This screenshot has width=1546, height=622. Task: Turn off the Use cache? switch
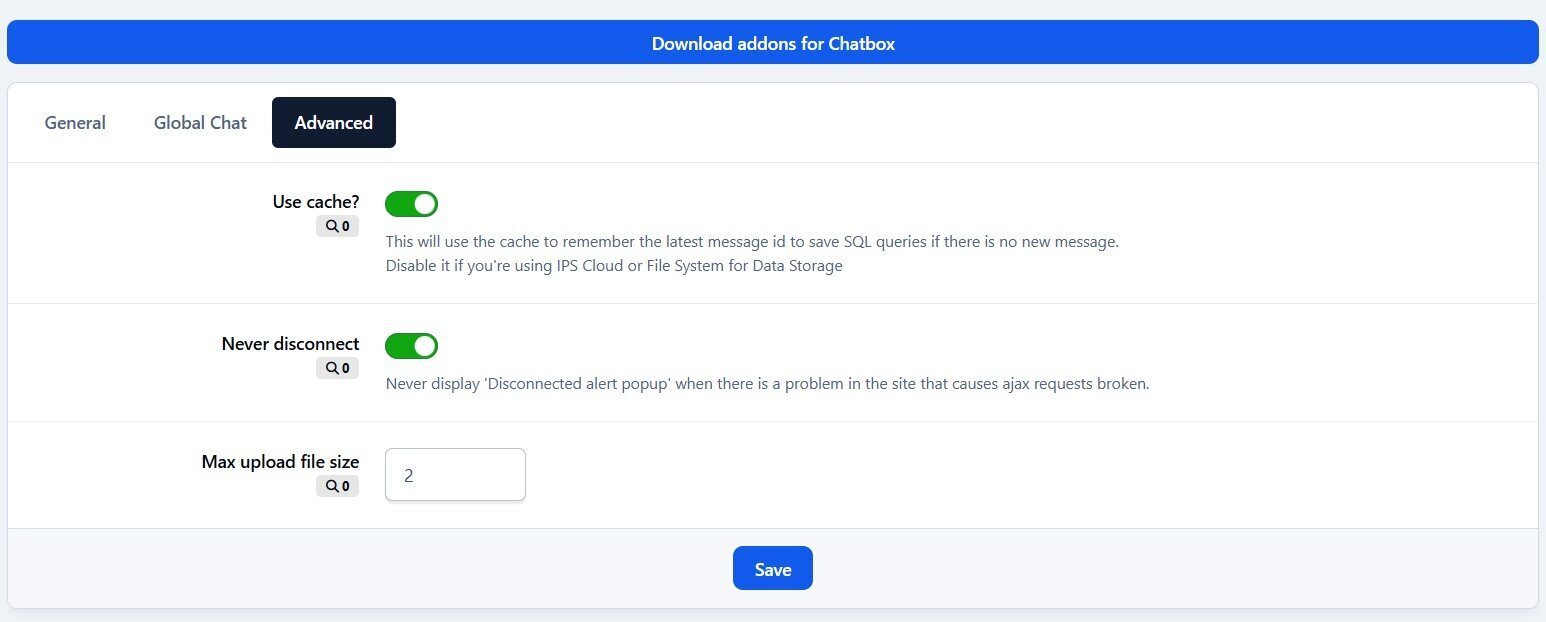pos(411,204)
